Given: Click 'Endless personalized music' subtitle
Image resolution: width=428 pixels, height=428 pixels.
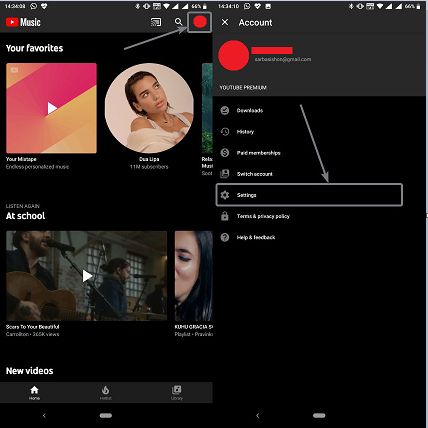Looking at the screenshot, I should [x=37, y=167].
